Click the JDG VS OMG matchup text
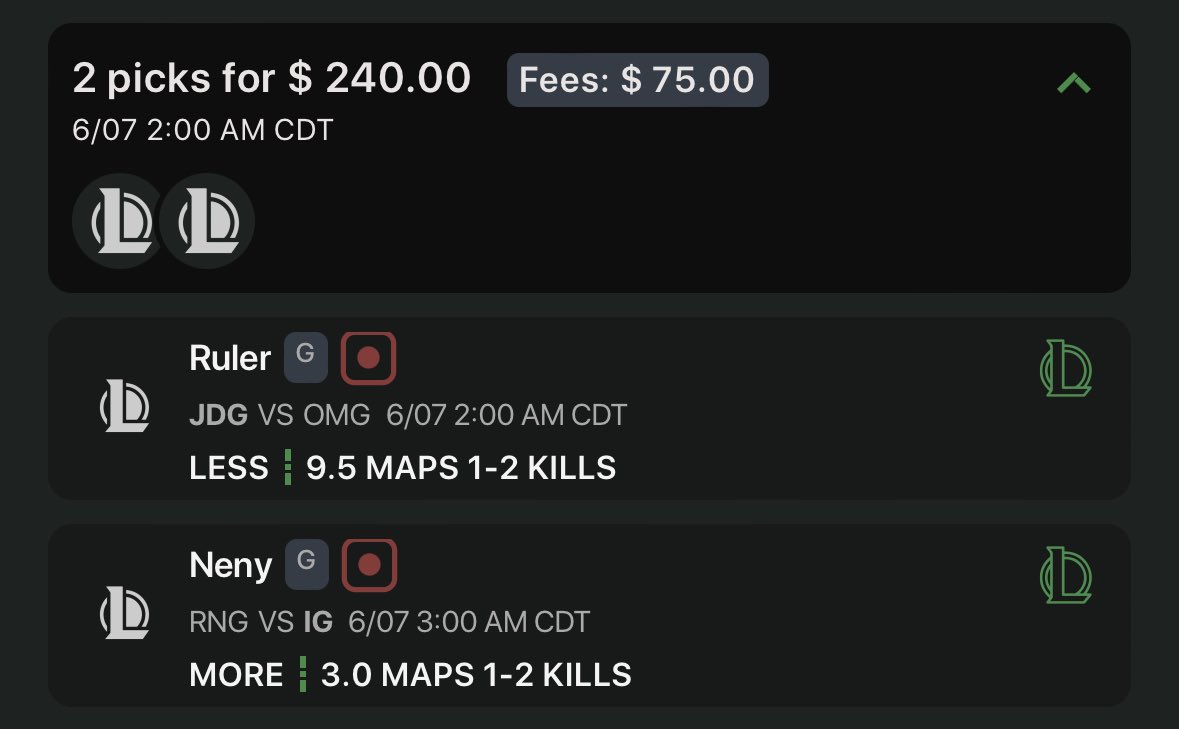The height and width of the screenshot is (729, 1179). point(280,415)
